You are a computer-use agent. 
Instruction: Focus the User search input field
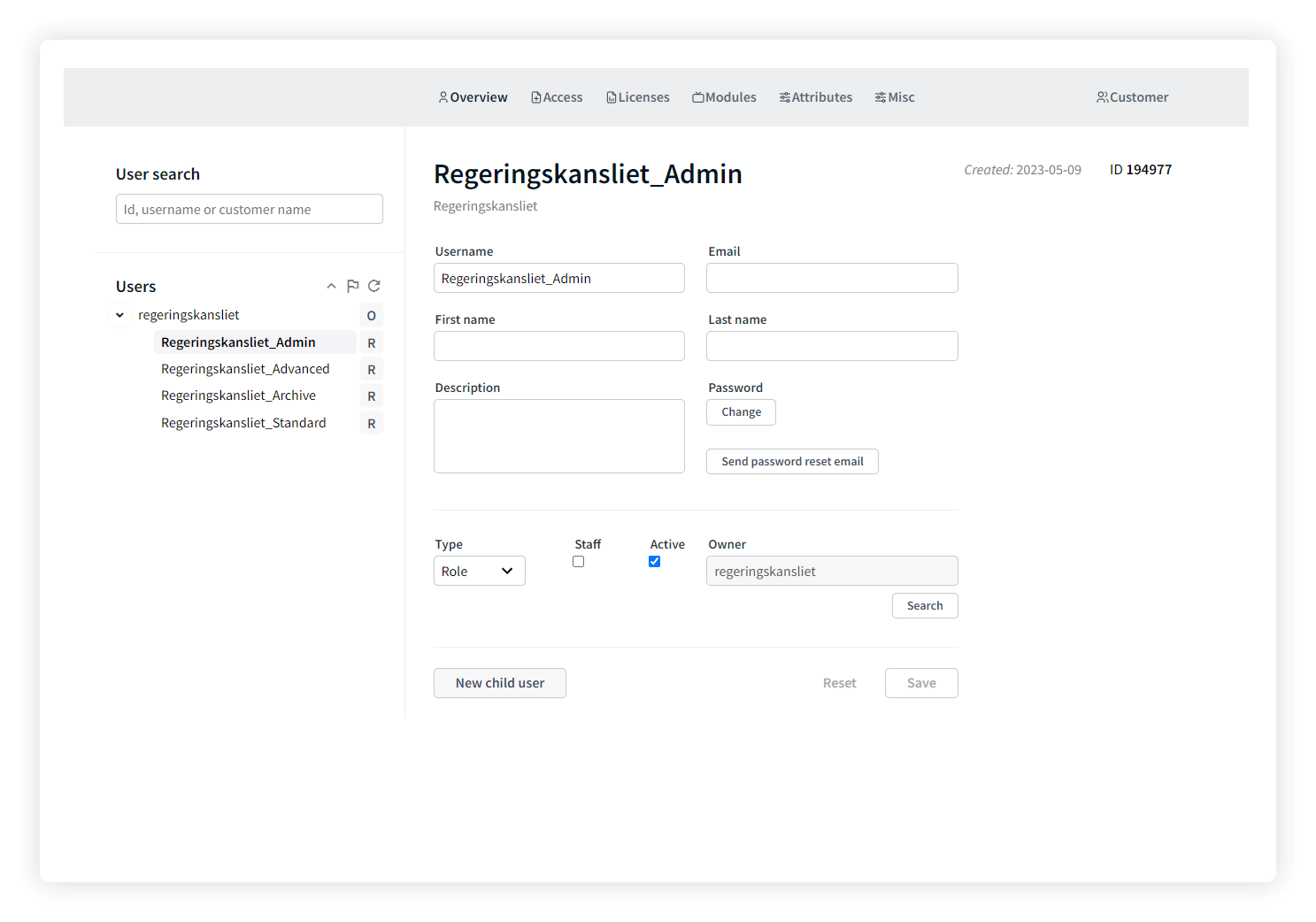[250, 209]
